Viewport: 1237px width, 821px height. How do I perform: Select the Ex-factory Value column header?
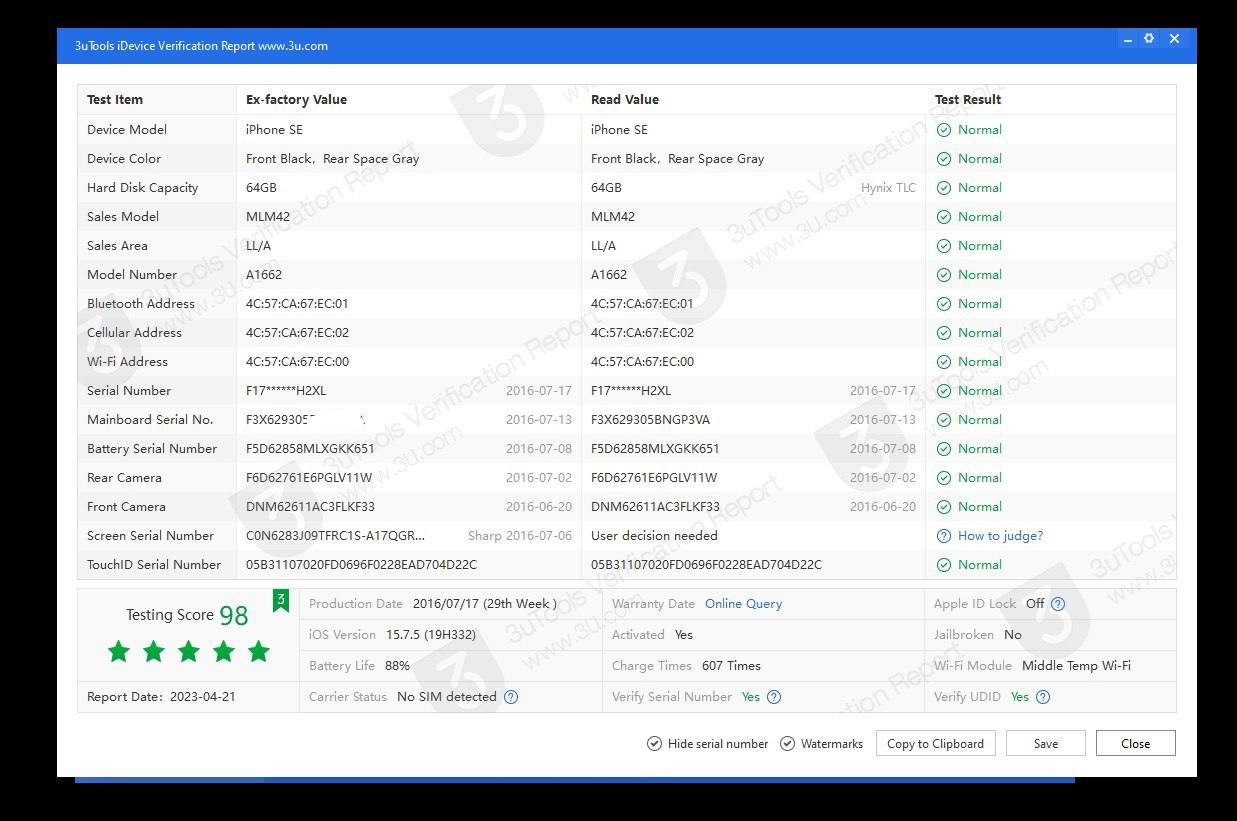tap(296, 100)
